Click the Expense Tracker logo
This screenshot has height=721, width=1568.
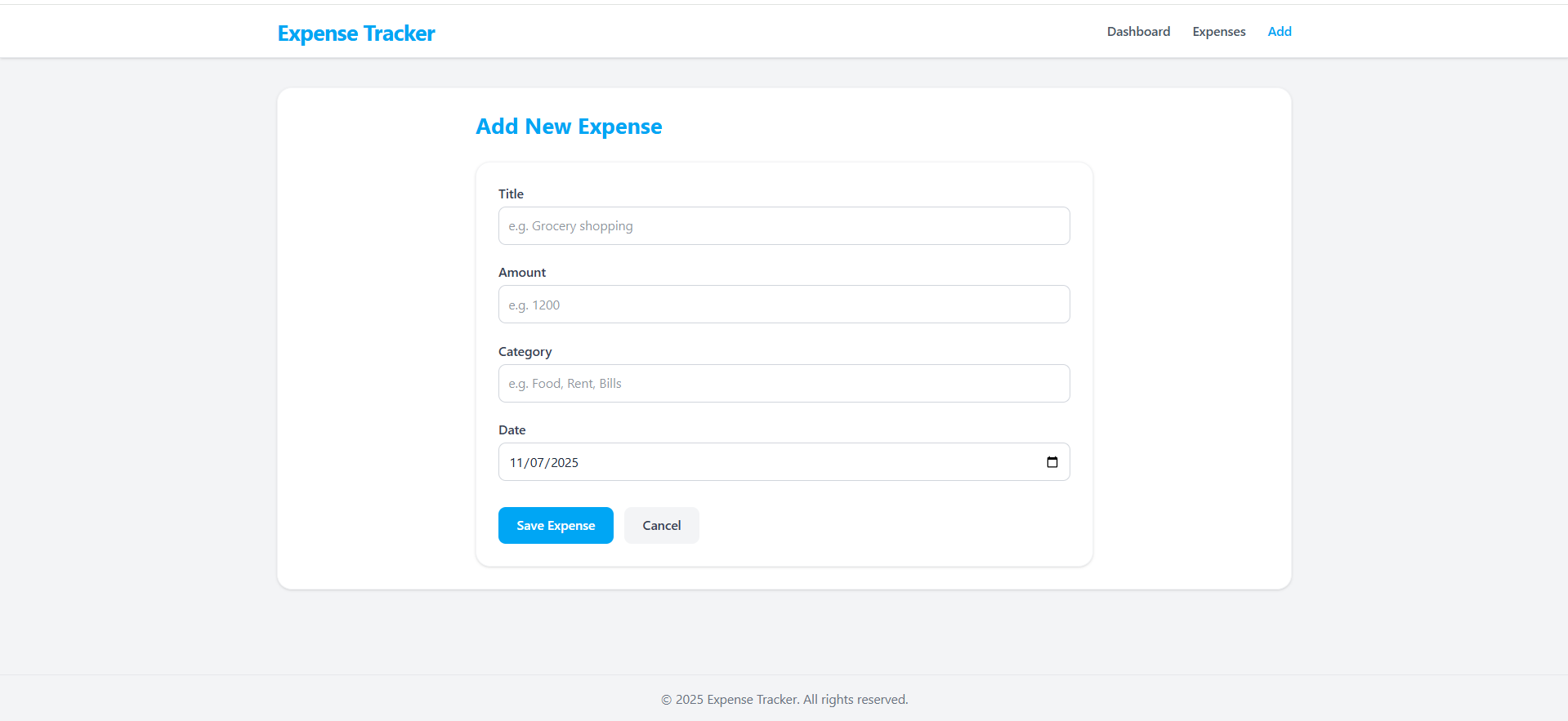(x=355, y=33)
